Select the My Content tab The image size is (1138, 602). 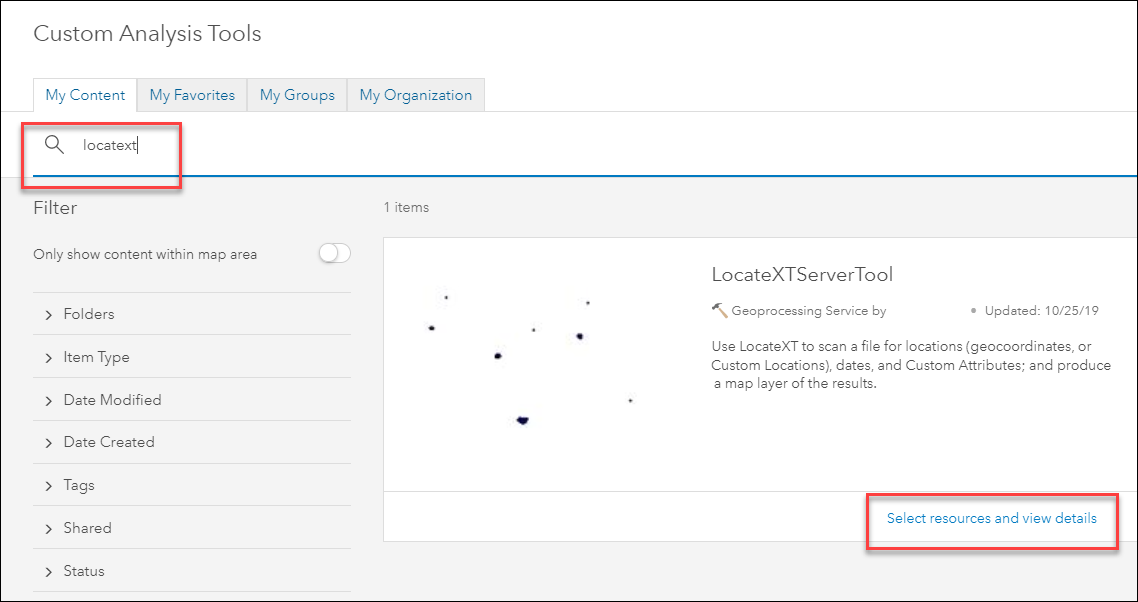pos(85,94)
